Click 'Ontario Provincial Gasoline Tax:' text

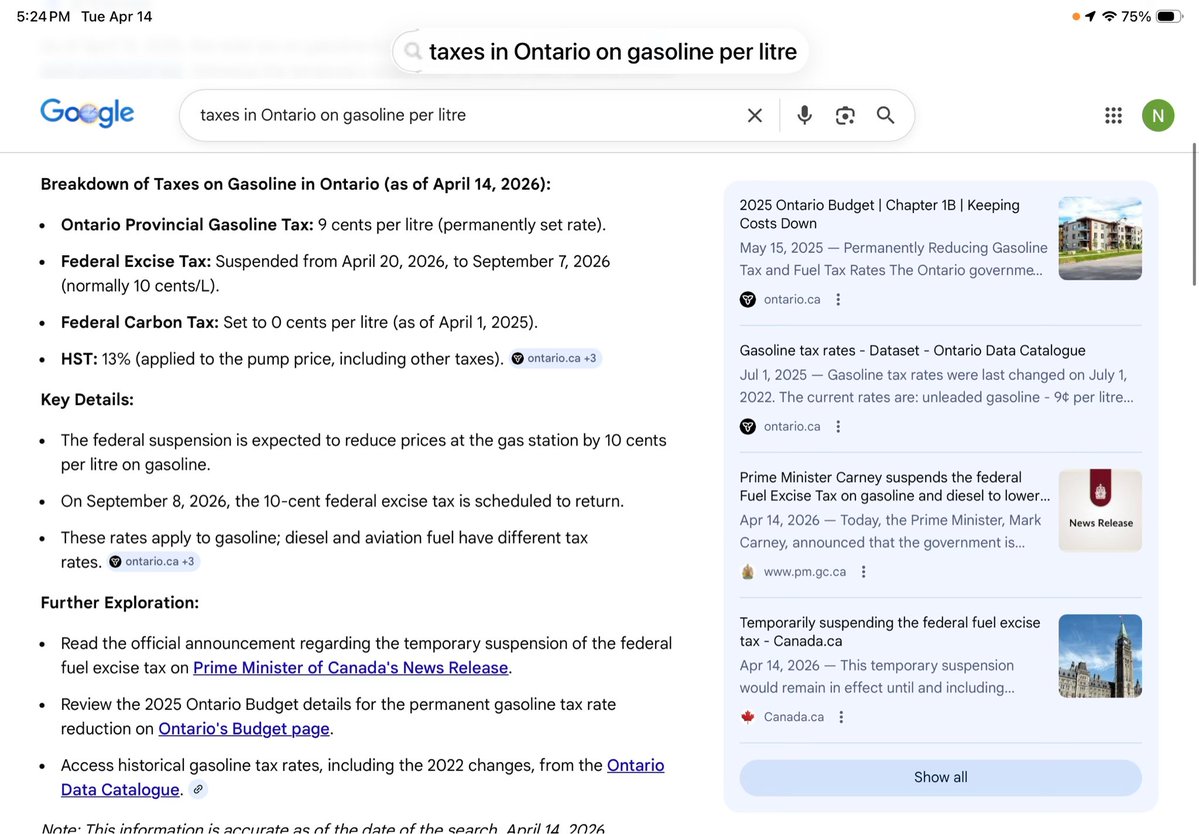pos(187,225)
